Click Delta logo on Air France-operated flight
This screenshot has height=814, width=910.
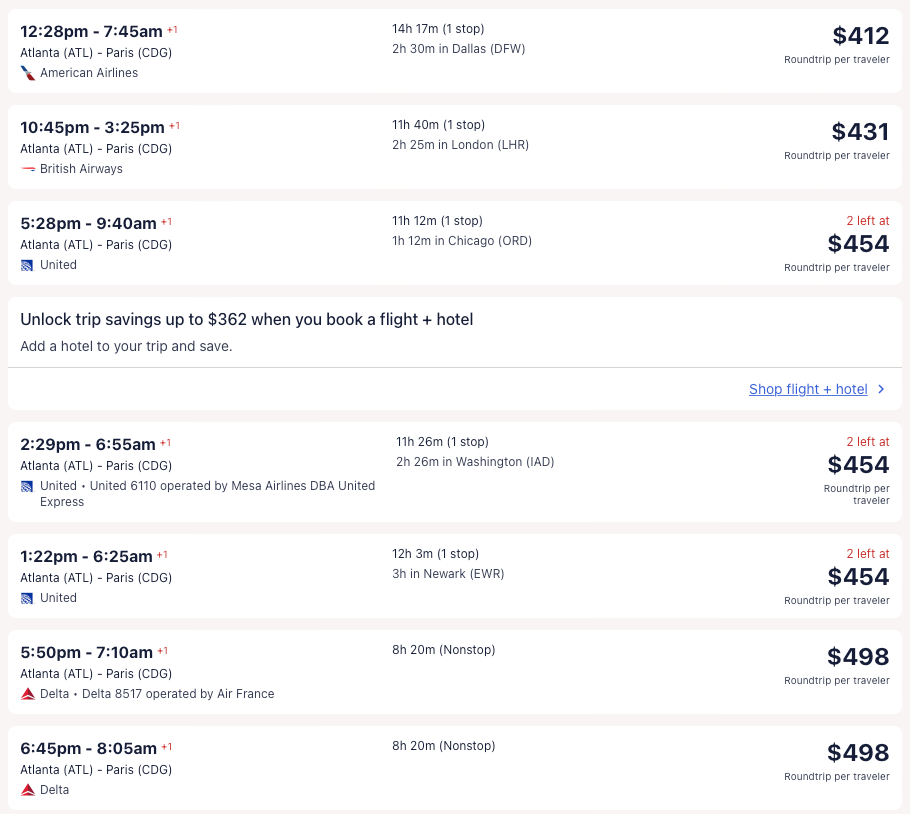tap(28, 694)
